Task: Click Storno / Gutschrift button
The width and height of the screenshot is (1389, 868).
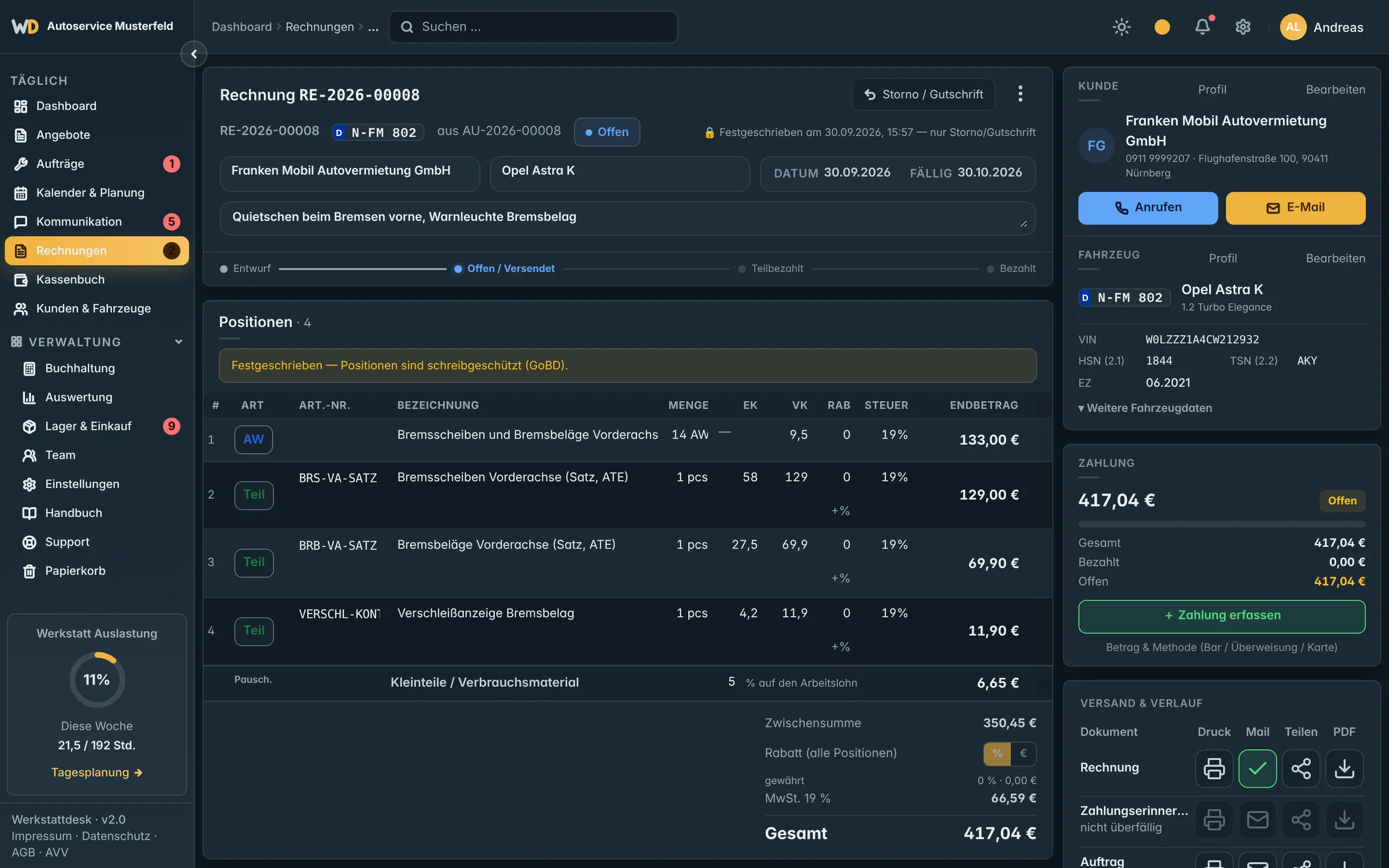Action: (x=923, y=94)
